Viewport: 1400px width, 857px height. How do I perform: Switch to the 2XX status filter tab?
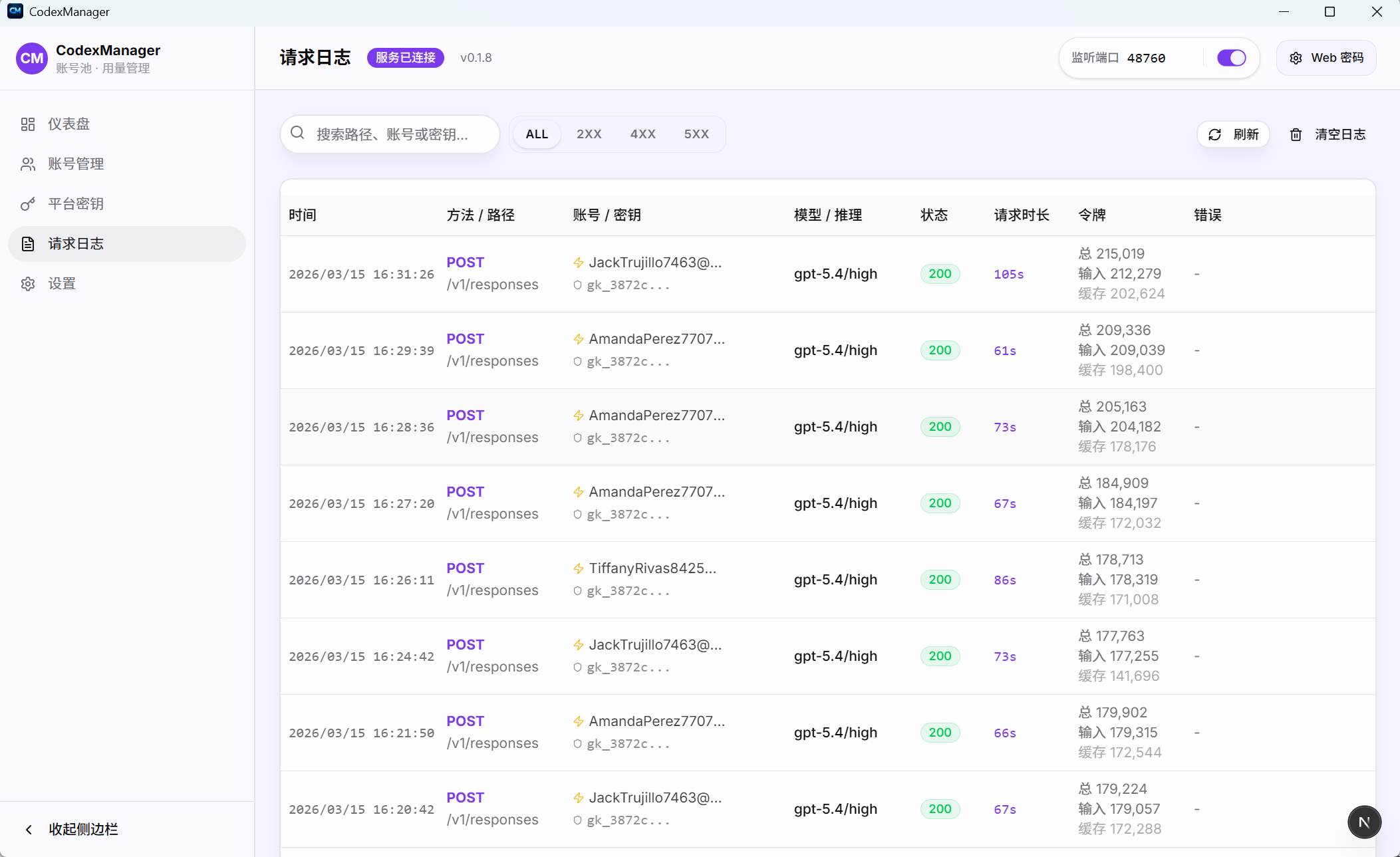pyautogui.click(x=589, y=134)
